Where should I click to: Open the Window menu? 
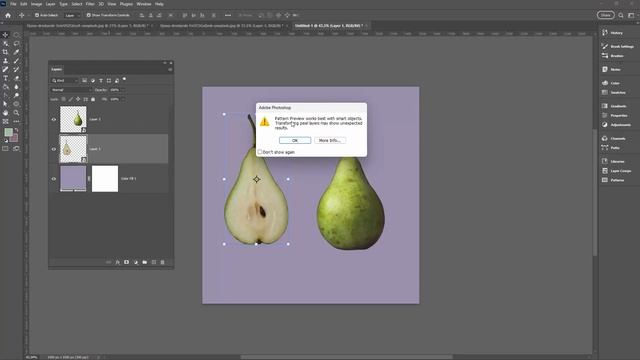(x=144, y=4)
